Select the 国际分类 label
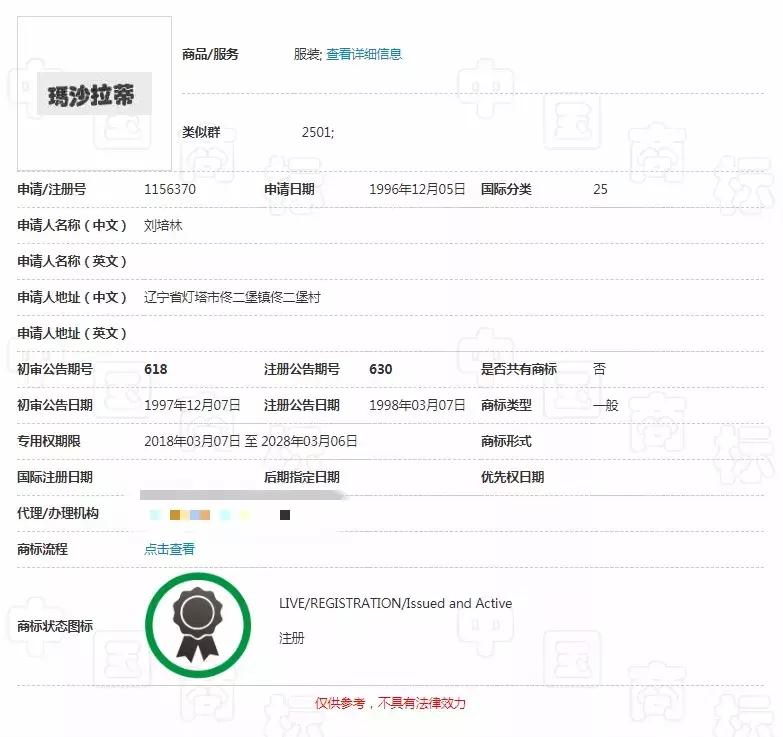Image resolution: width=783 pixels, height=737 pixels. click(x=506, y=189)
